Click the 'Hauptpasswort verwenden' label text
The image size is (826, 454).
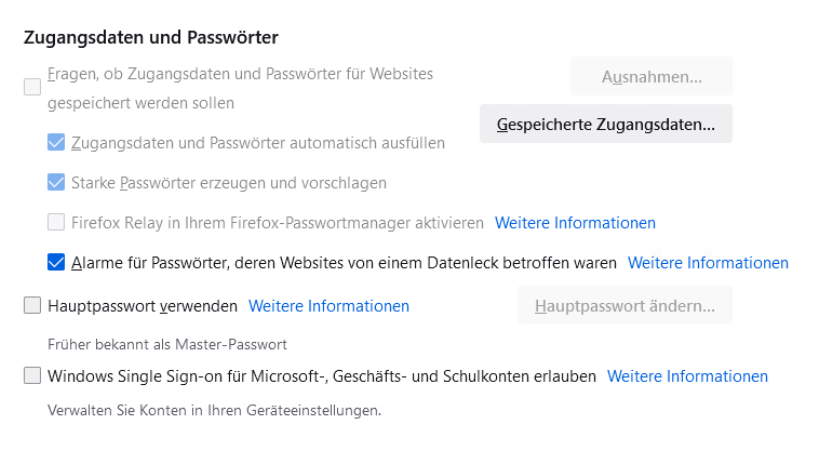point(142,306)
